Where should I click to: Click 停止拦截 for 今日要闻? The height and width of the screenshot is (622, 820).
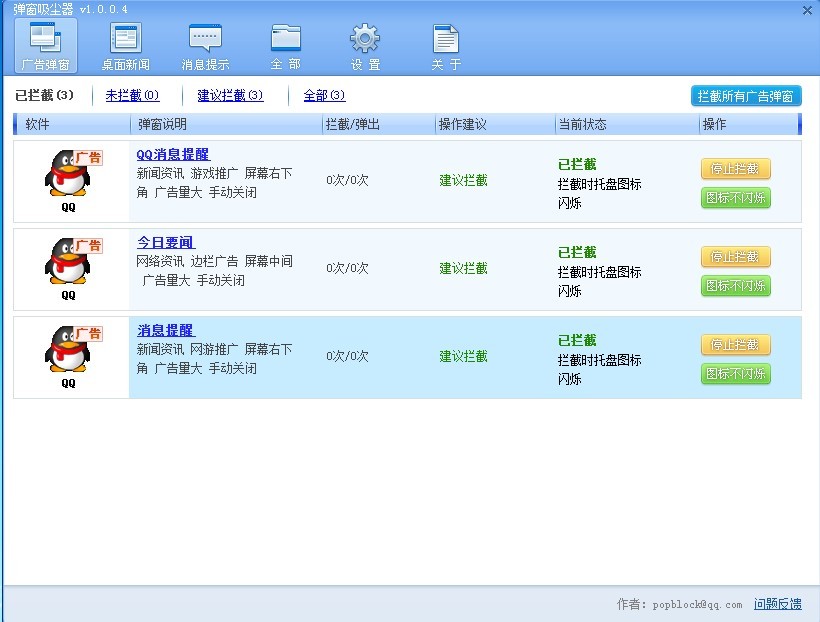[x=735, y=256]
